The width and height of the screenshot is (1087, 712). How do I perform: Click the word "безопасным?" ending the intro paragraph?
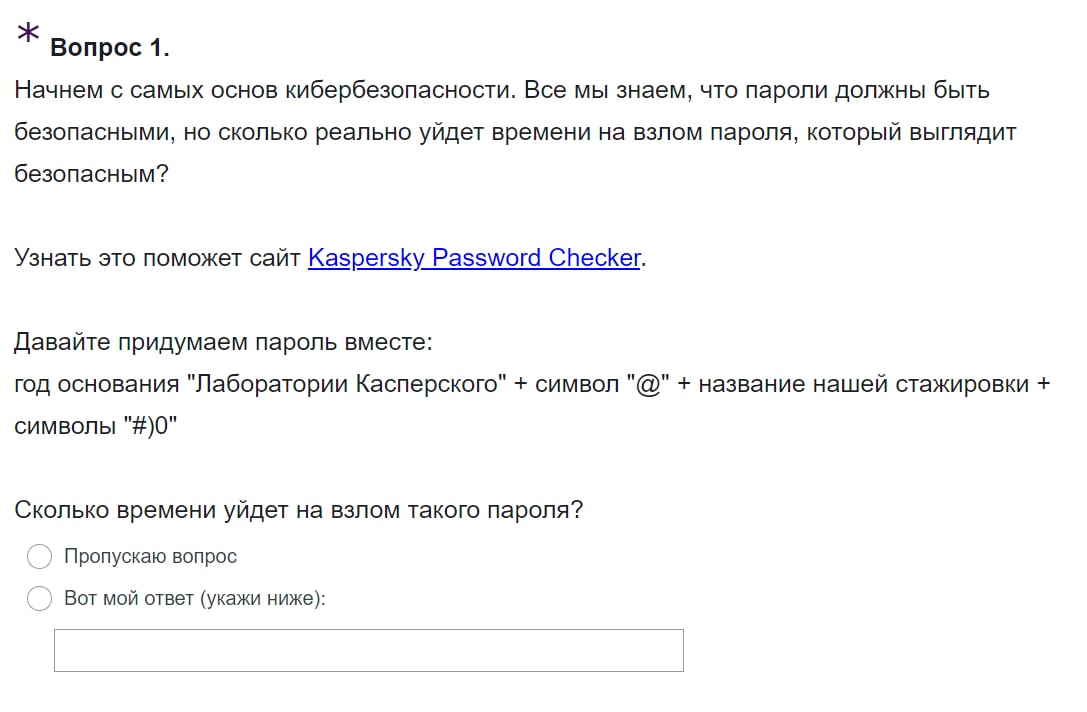(x=91, y=174)
